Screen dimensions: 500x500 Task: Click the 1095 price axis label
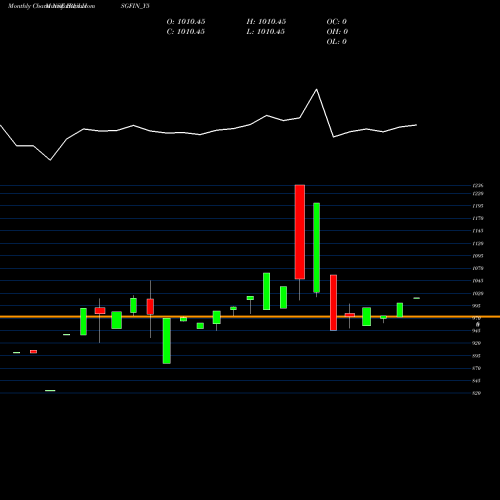click(478, 256)
